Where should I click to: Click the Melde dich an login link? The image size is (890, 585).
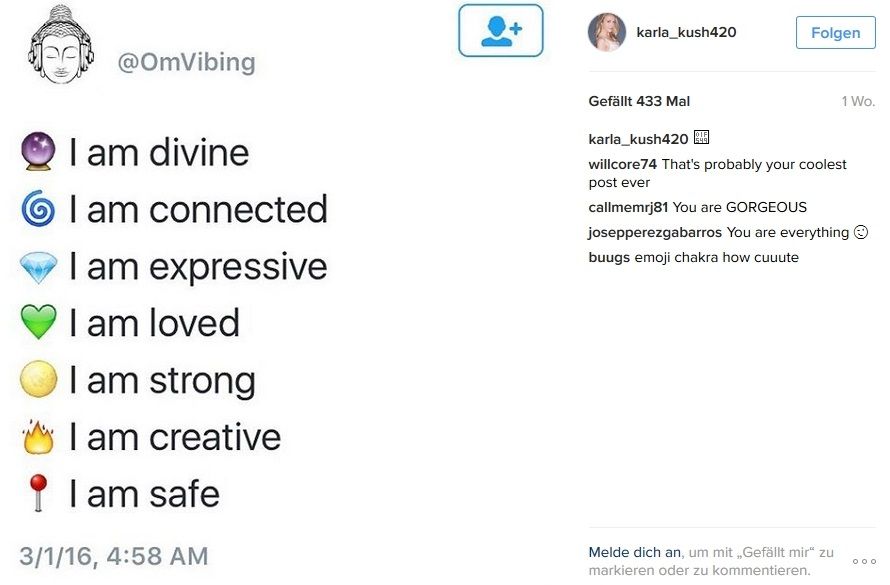click(x=634, y=552)
